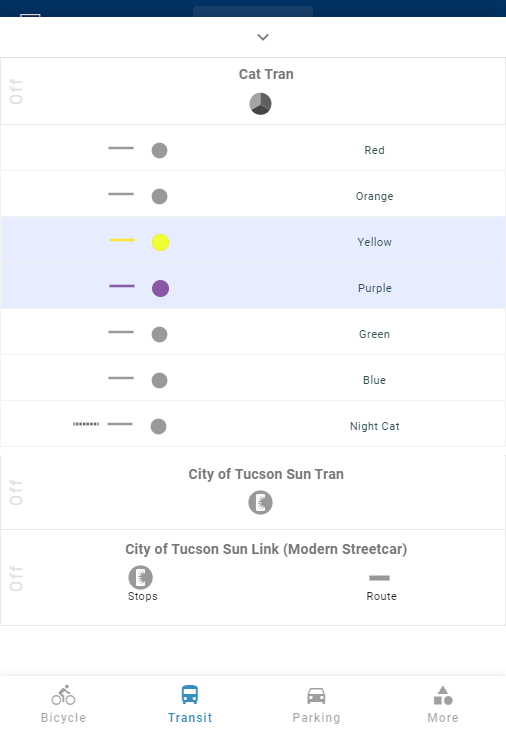The image size is (506, 732).
Task: Enable the Green route
Action: (x=253, y=331)
